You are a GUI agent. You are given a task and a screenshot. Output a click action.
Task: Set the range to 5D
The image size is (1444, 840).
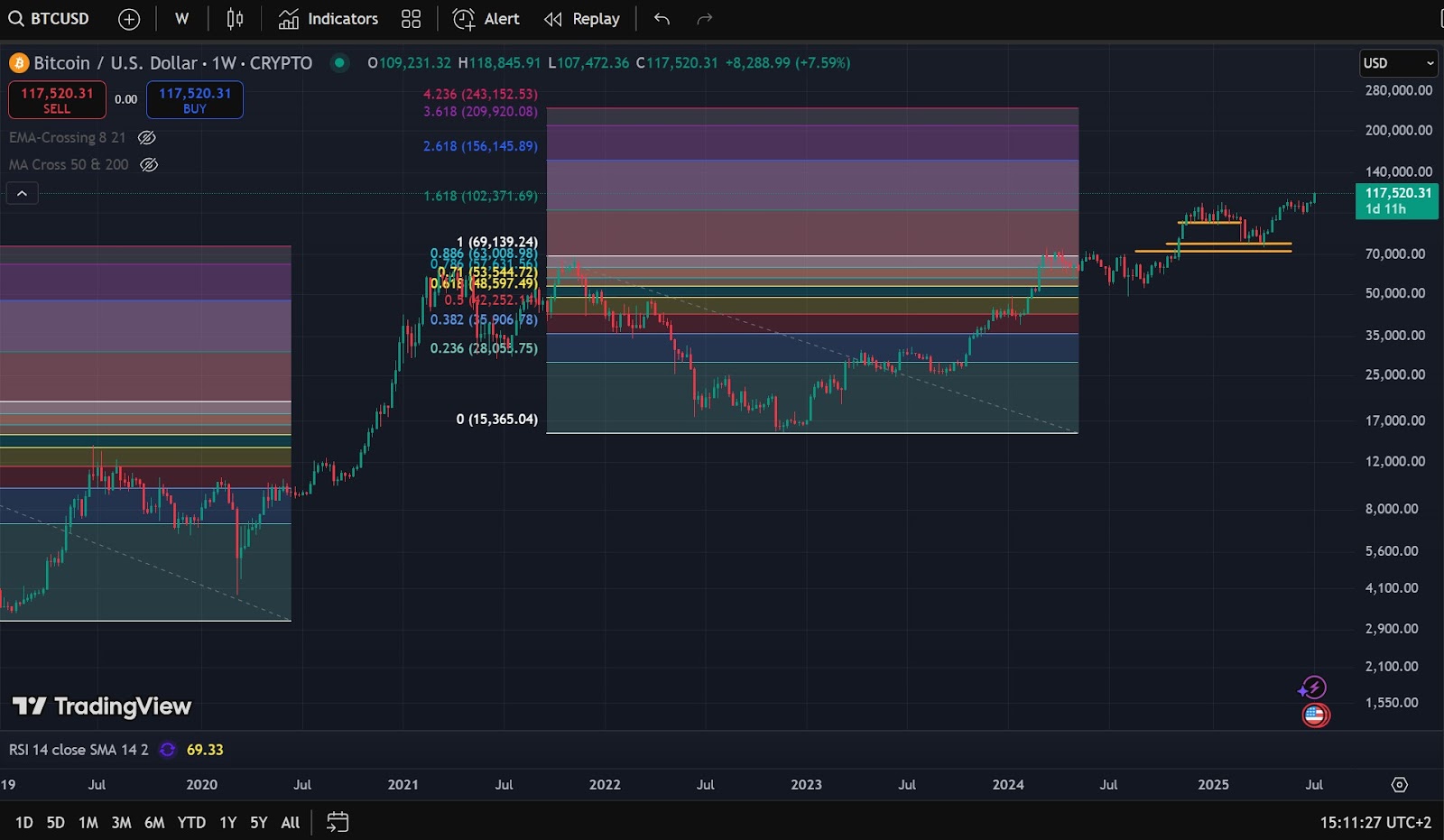coord(56,823)
